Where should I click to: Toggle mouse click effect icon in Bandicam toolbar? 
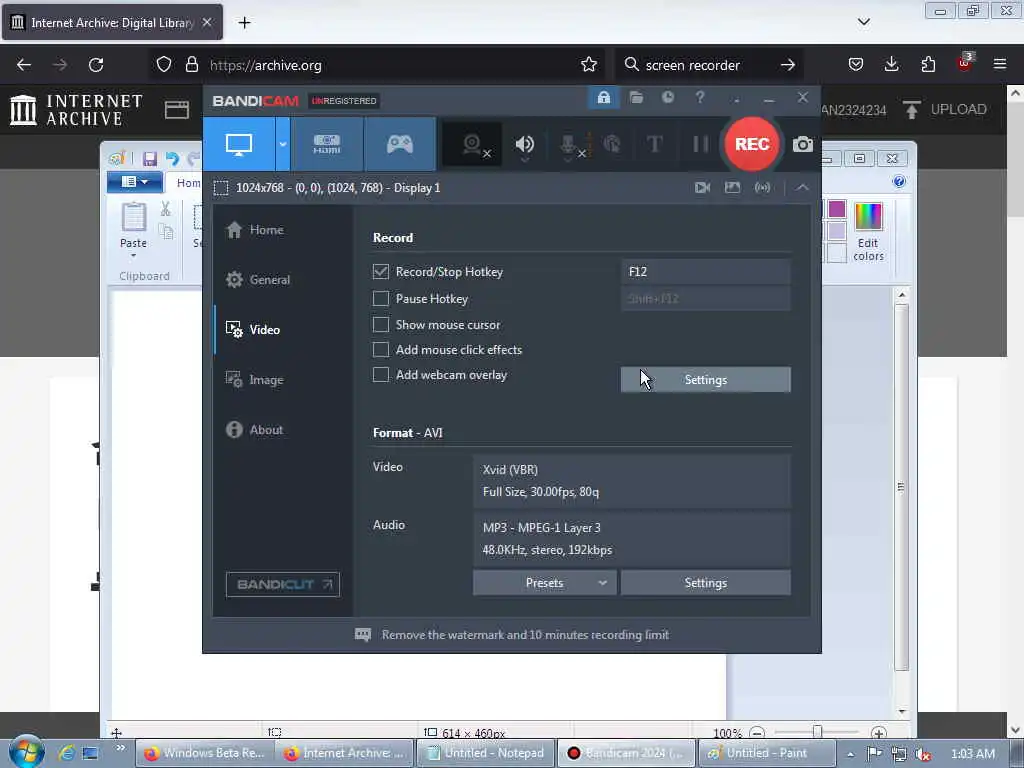pyautogui.click(x=612, y=144)
